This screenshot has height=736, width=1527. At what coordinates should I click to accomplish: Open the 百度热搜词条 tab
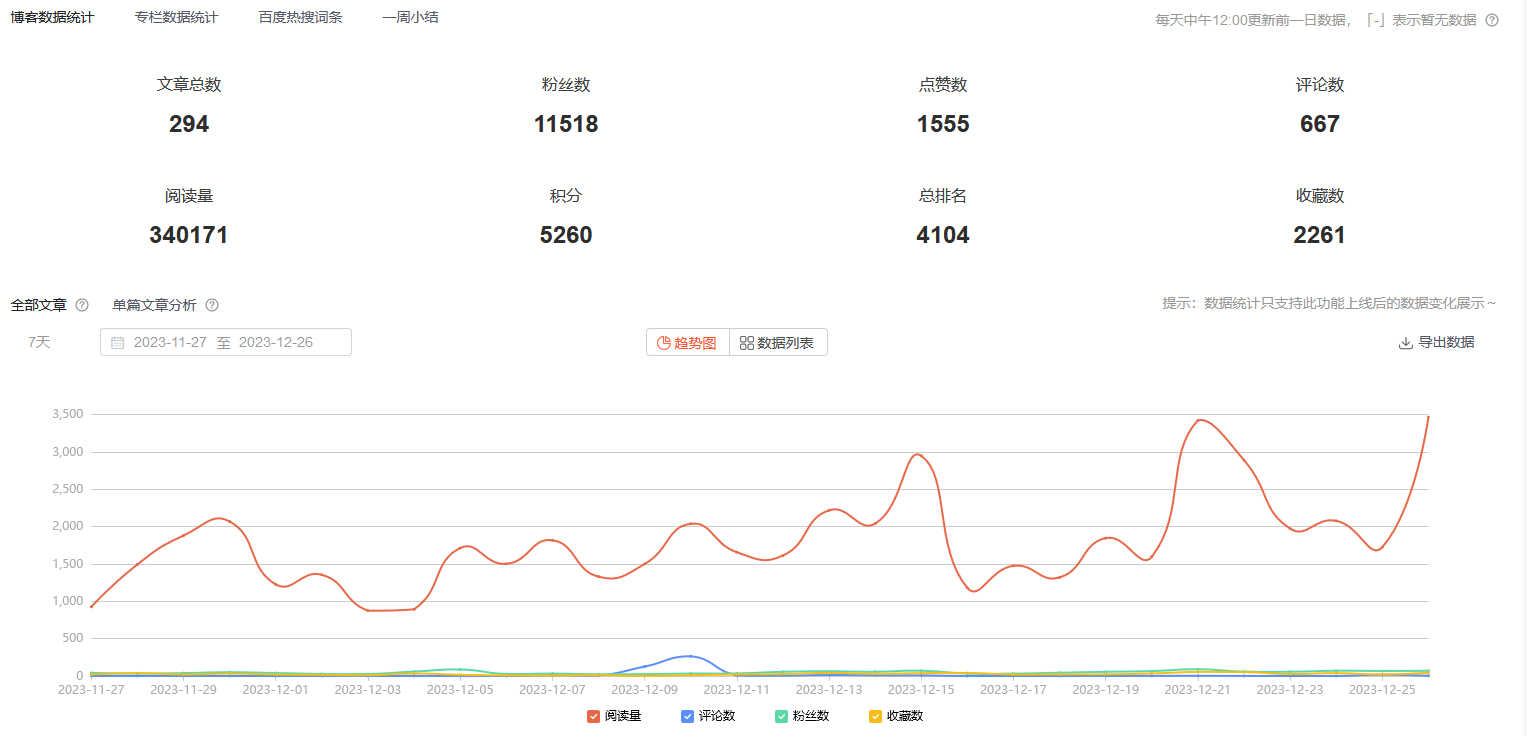[300, 18]
